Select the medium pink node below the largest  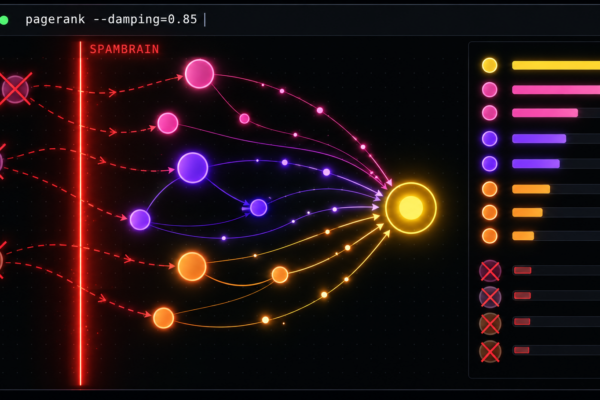168,123
